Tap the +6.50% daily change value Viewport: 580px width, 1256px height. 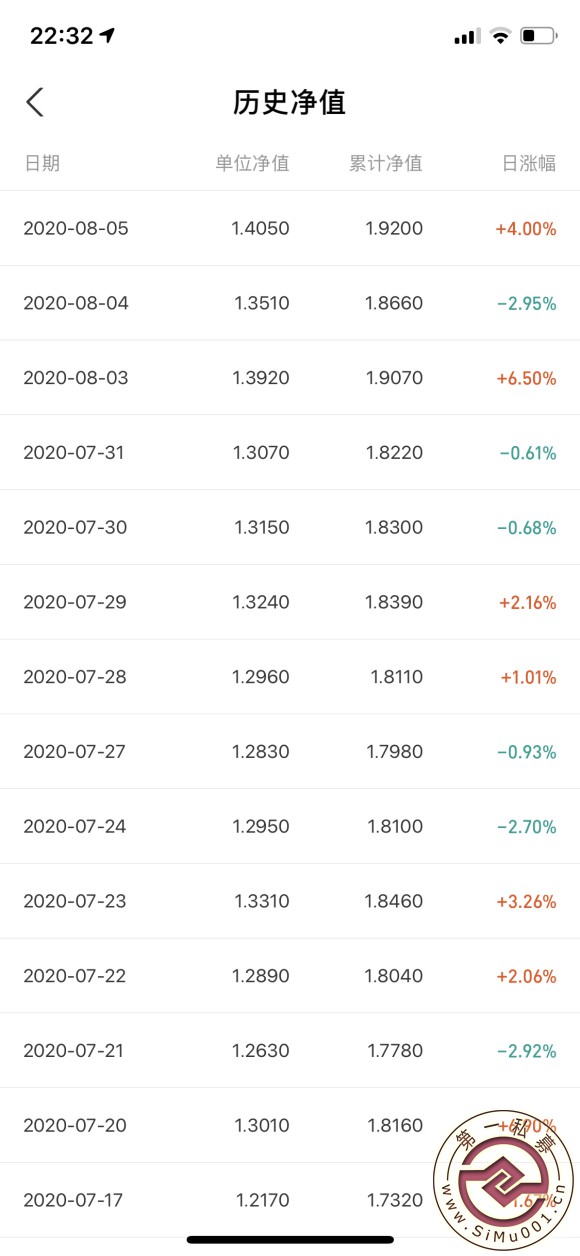(x=526, y=378)
